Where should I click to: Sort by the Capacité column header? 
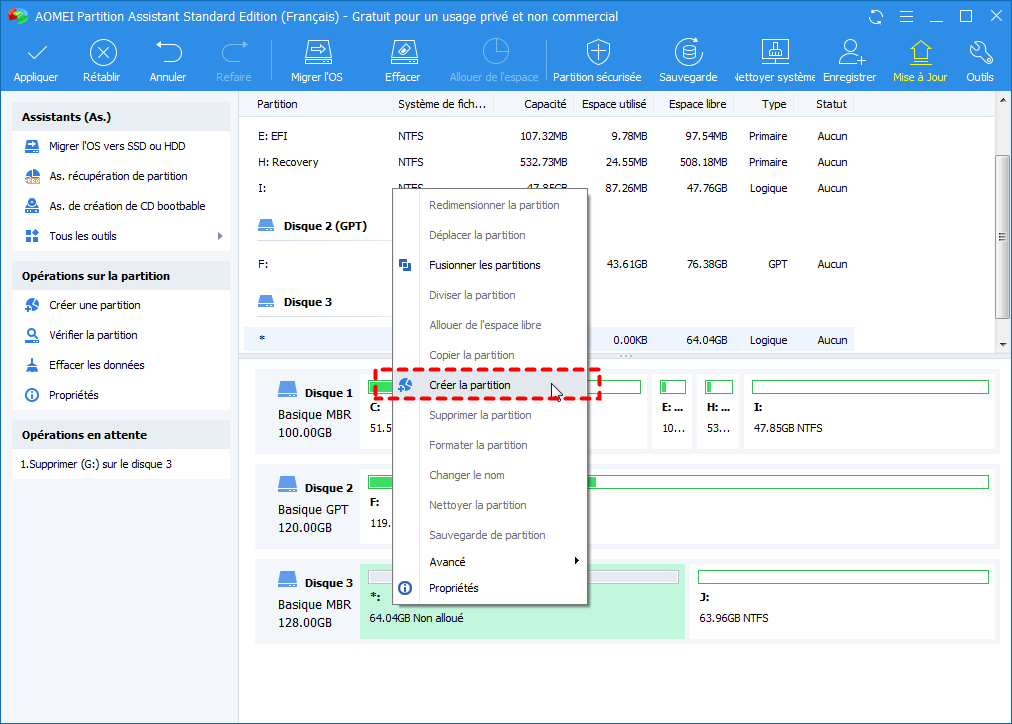pyautogui.click(x=545, y=104)
